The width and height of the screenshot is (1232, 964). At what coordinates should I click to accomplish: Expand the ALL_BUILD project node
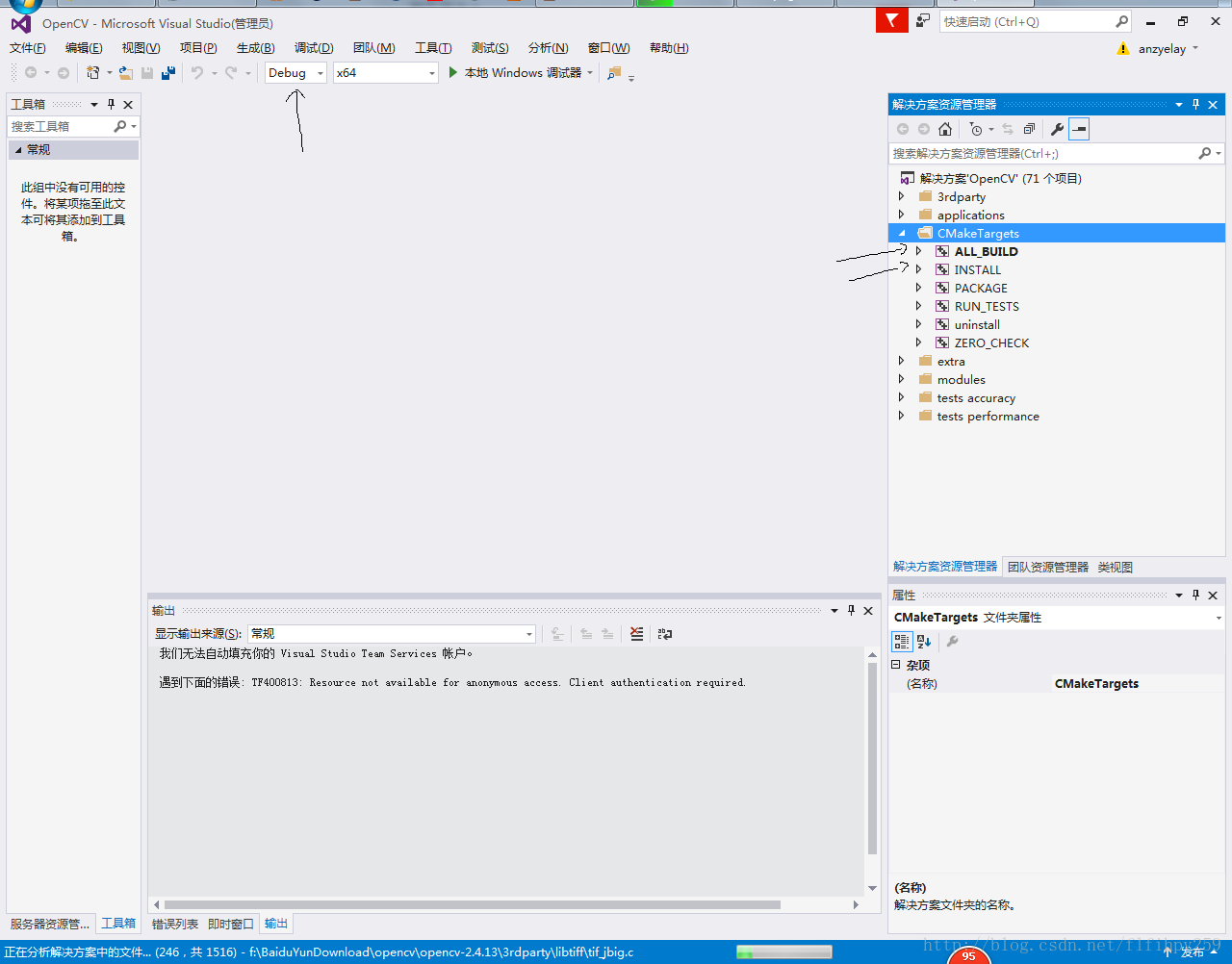919,251
